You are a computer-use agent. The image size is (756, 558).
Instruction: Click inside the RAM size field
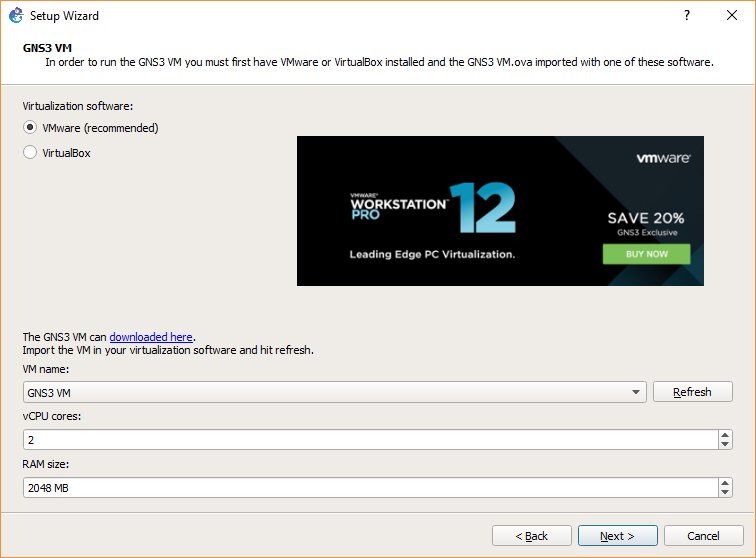370,488
